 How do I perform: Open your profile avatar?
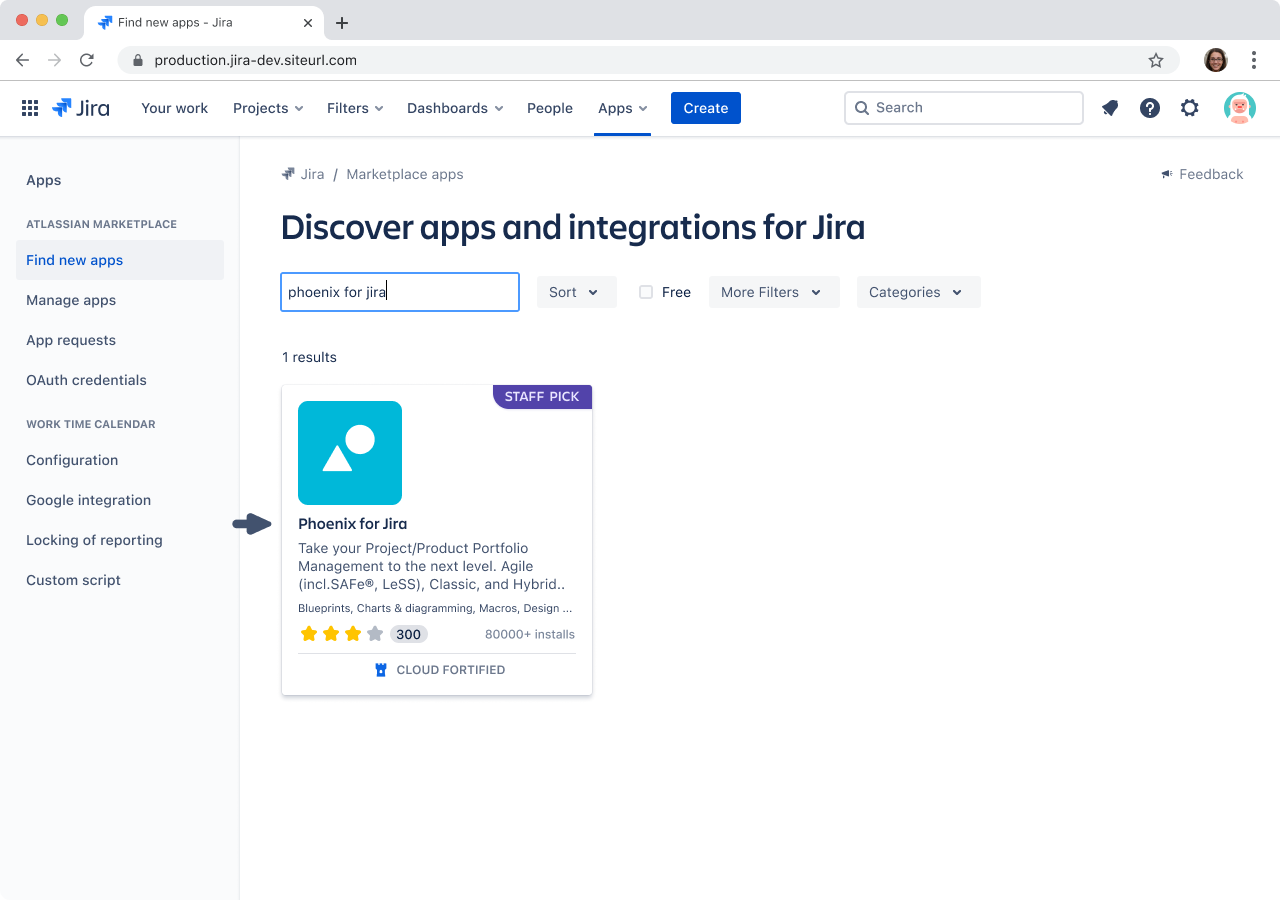click(x=1239, y=107)
